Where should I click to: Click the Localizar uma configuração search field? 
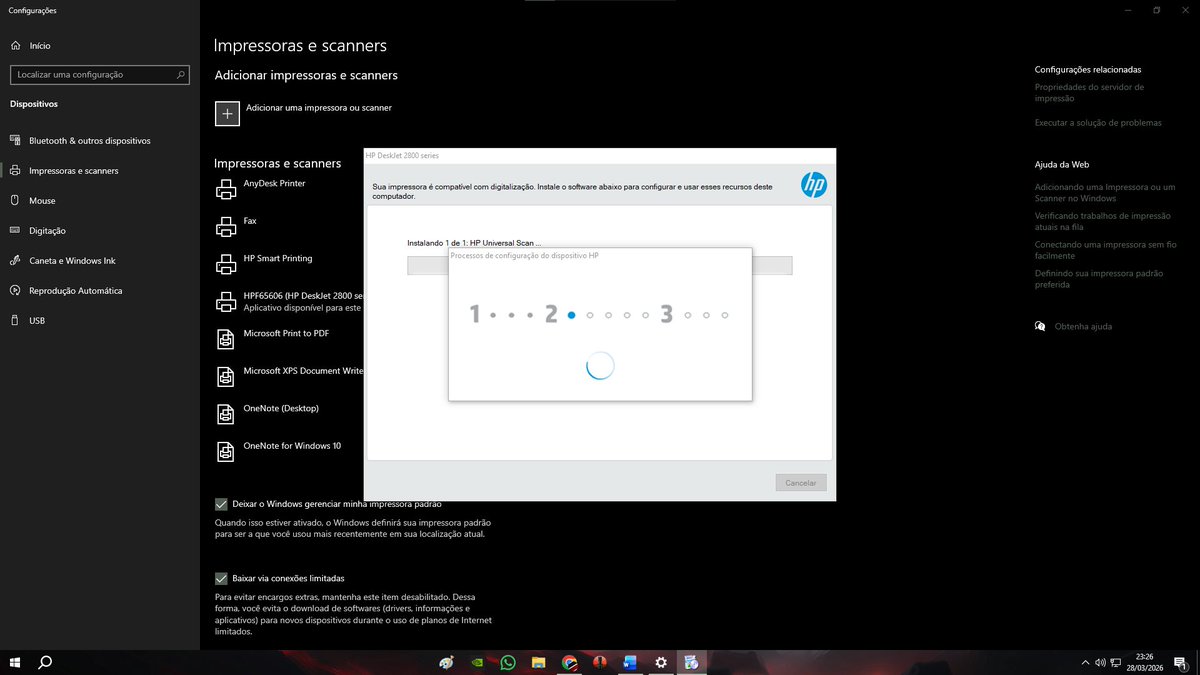click(99, 75)
